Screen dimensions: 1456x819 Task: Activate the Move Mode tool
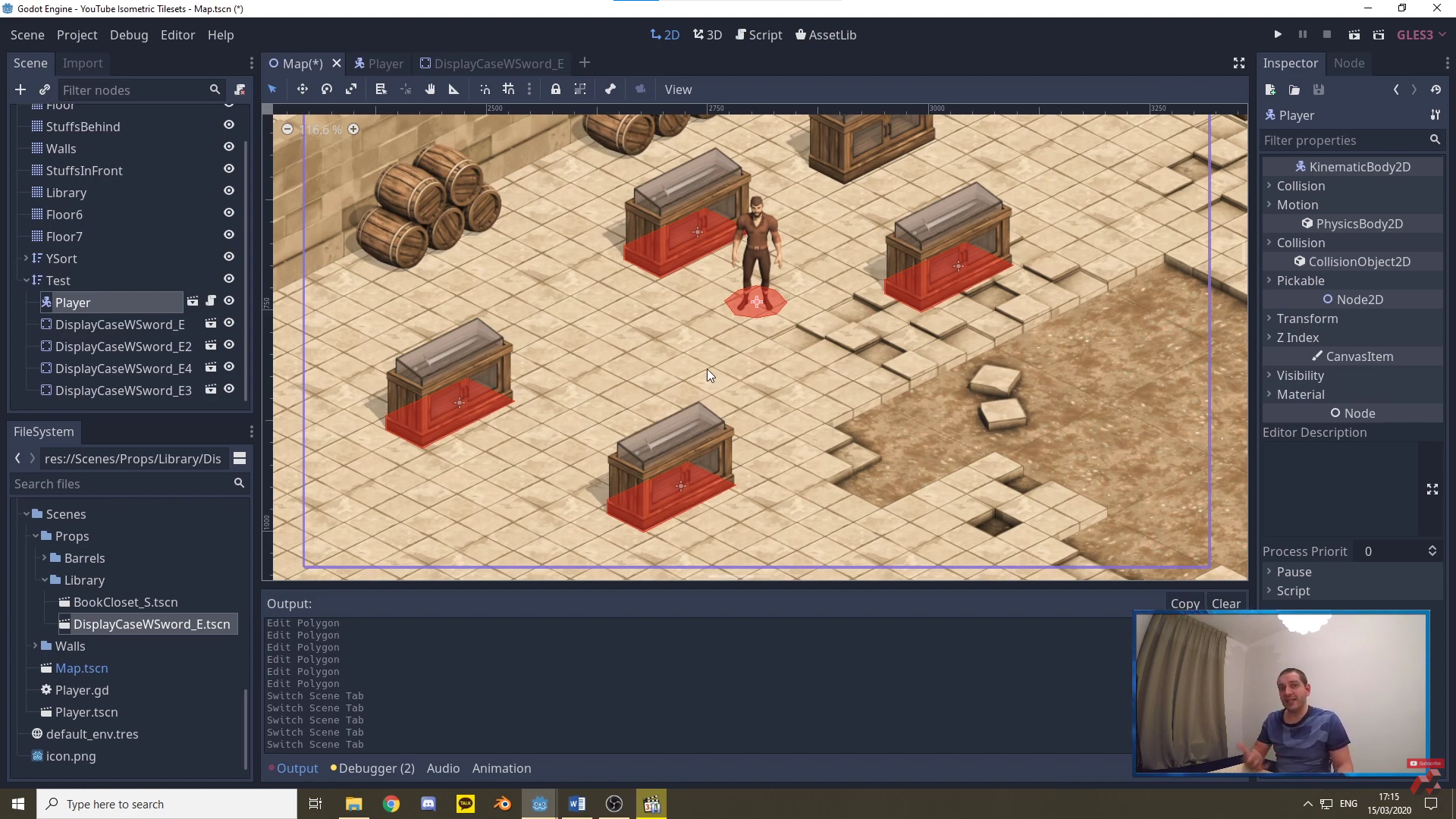click(302, 89)
